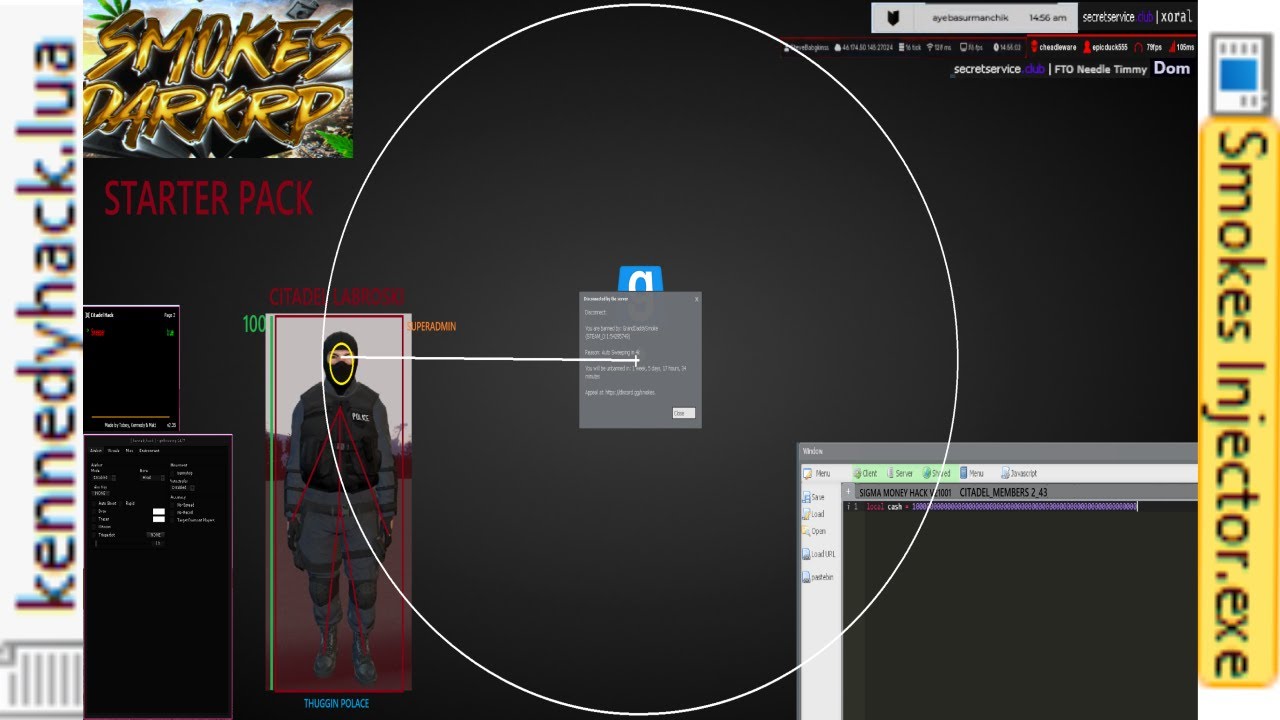Click the wolf logo beside ayebasurmanchik

pos(893,18)
